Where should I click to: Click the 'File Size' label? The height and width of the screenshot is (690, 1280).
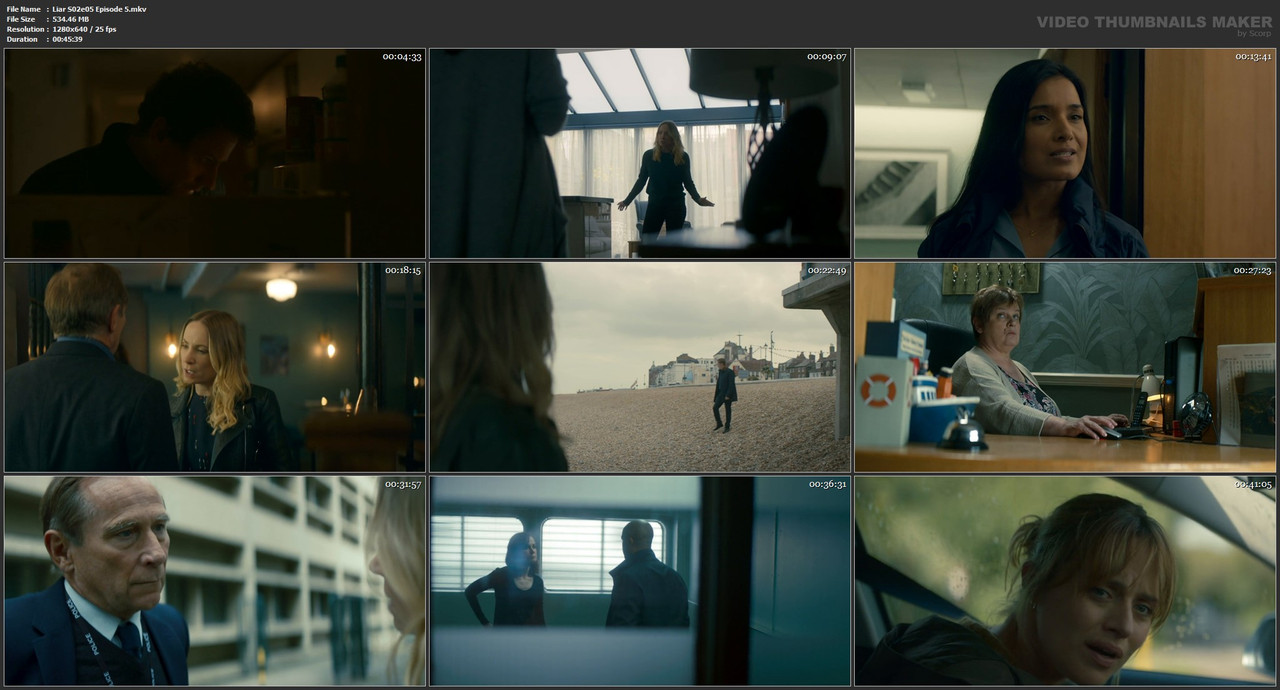[21, 19]
